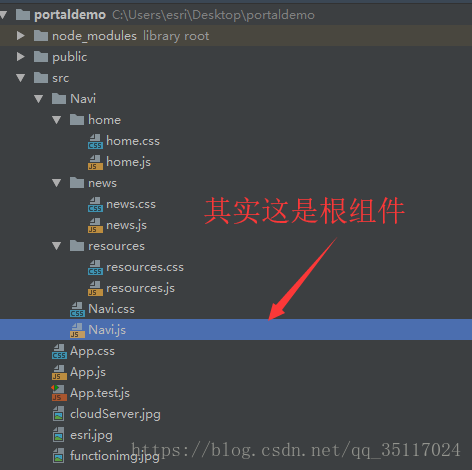Expand the public folder arrow
The width and height of the screenshot is (472, 470).
click(x=21, y=57)
